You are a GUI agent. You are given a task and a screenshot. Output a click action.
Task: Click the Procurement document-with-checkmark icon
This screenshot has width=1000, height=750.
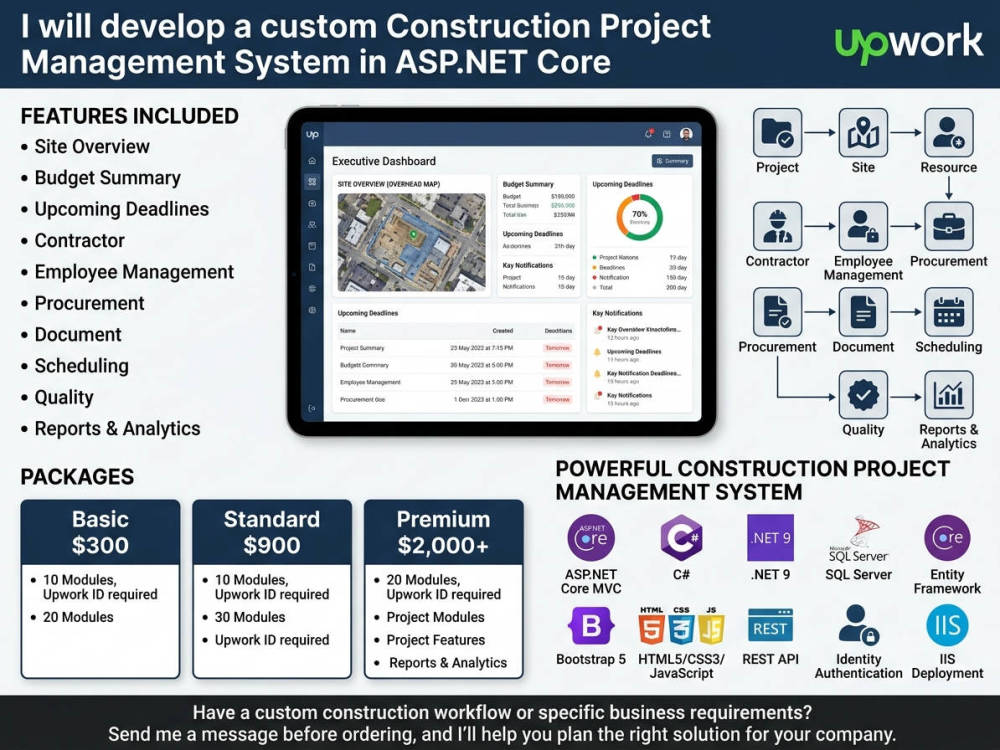[x=777, y=312]
